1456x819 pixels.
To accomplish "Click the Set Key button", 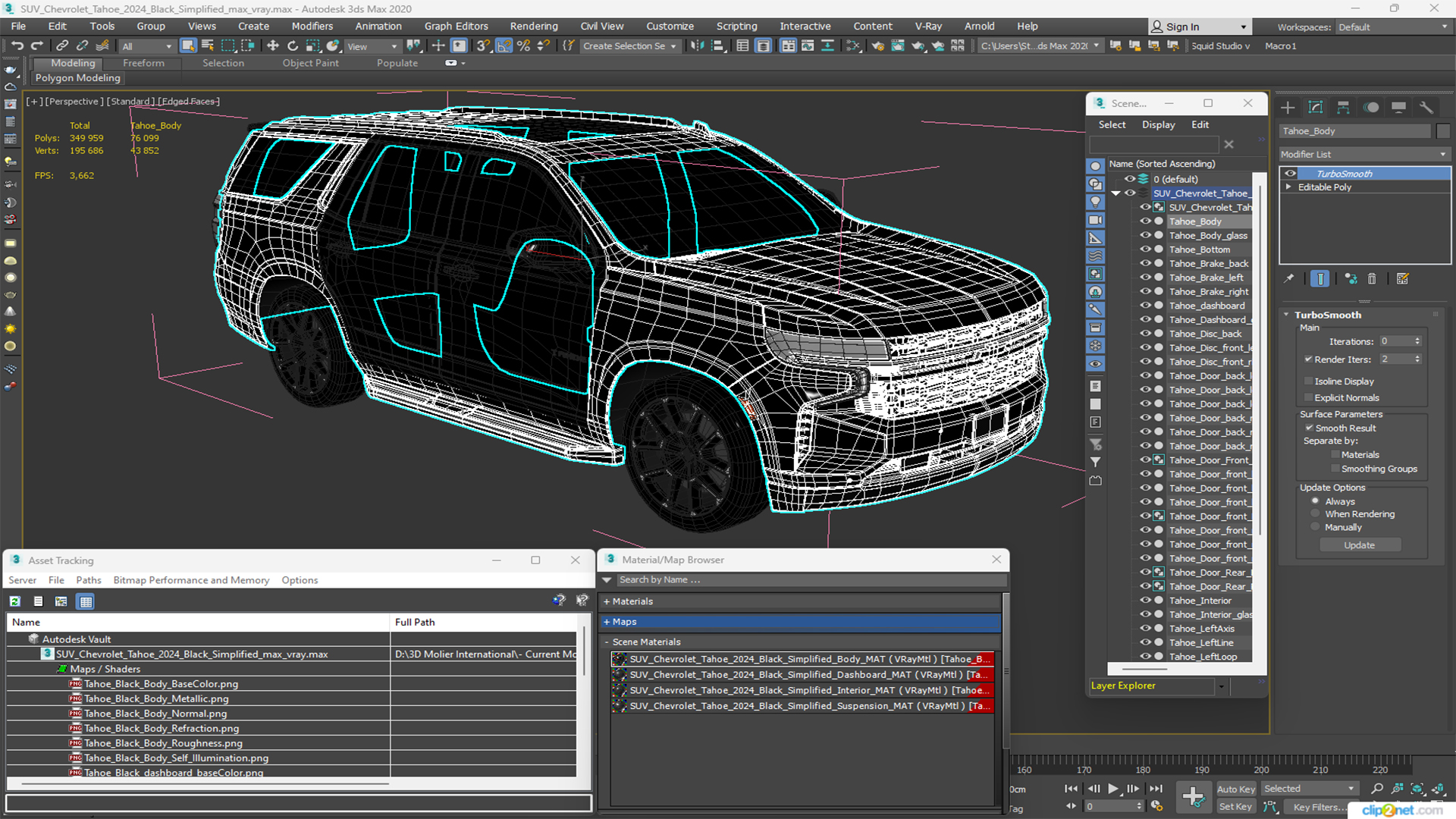I will [1236, 807].
